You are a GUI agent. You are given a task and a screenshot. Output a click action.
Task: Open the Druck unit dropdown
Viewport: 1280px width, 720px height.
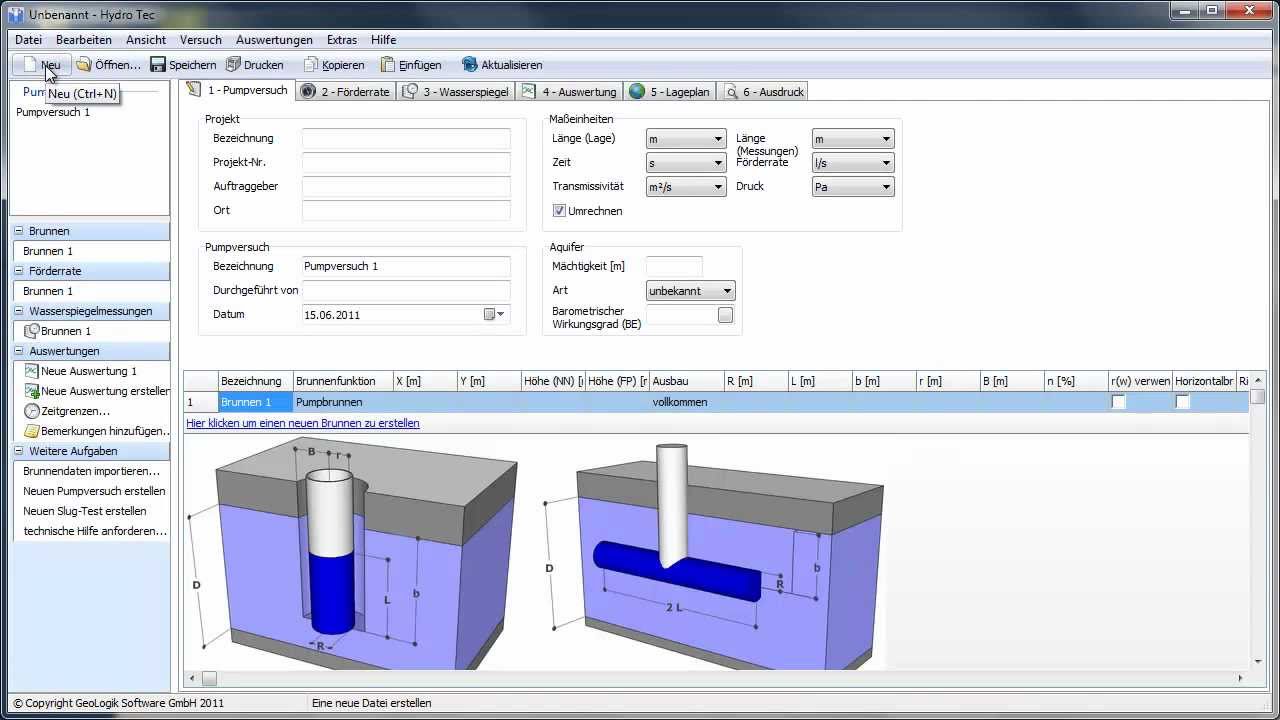853,187
